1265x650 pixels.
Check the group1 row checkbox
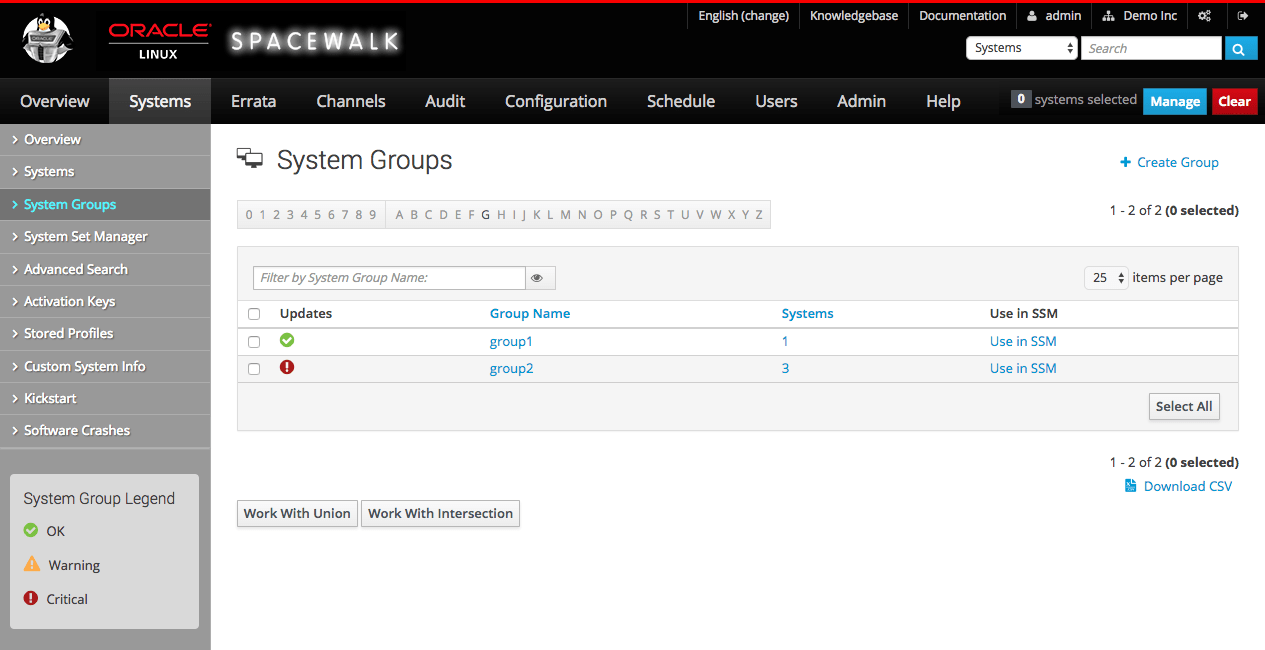click(254, 342)
